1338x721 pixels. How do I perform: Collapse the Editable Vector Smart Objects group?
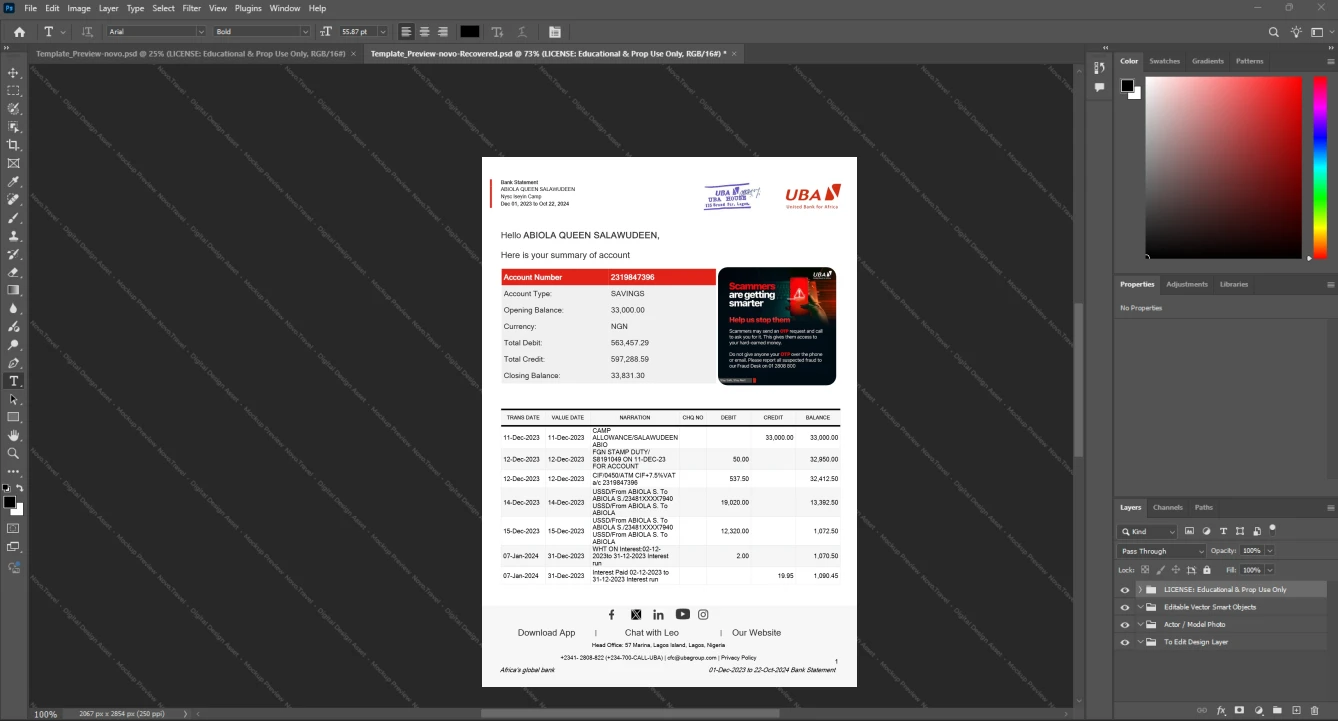coord(1140,607)
